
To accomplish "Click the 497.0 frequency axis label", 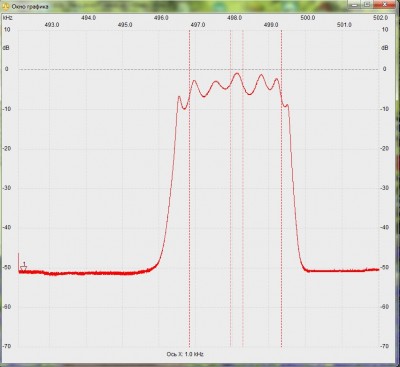I will (198, 25).
